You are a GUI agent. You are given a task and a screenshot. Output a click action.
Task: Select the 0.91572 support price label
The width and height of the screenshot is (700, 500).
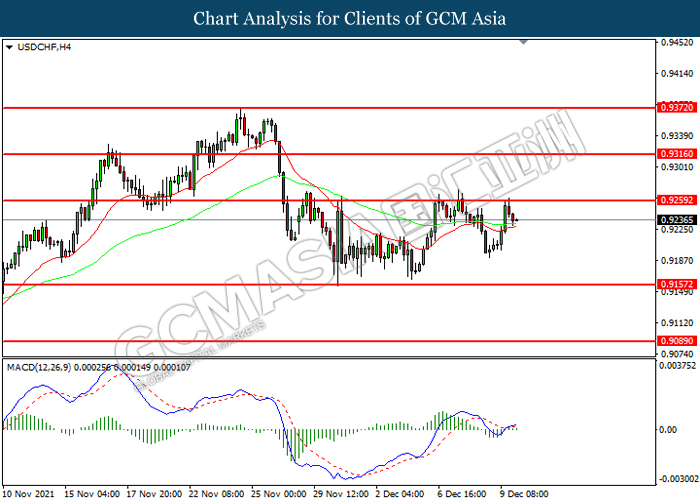pos(677,284)
